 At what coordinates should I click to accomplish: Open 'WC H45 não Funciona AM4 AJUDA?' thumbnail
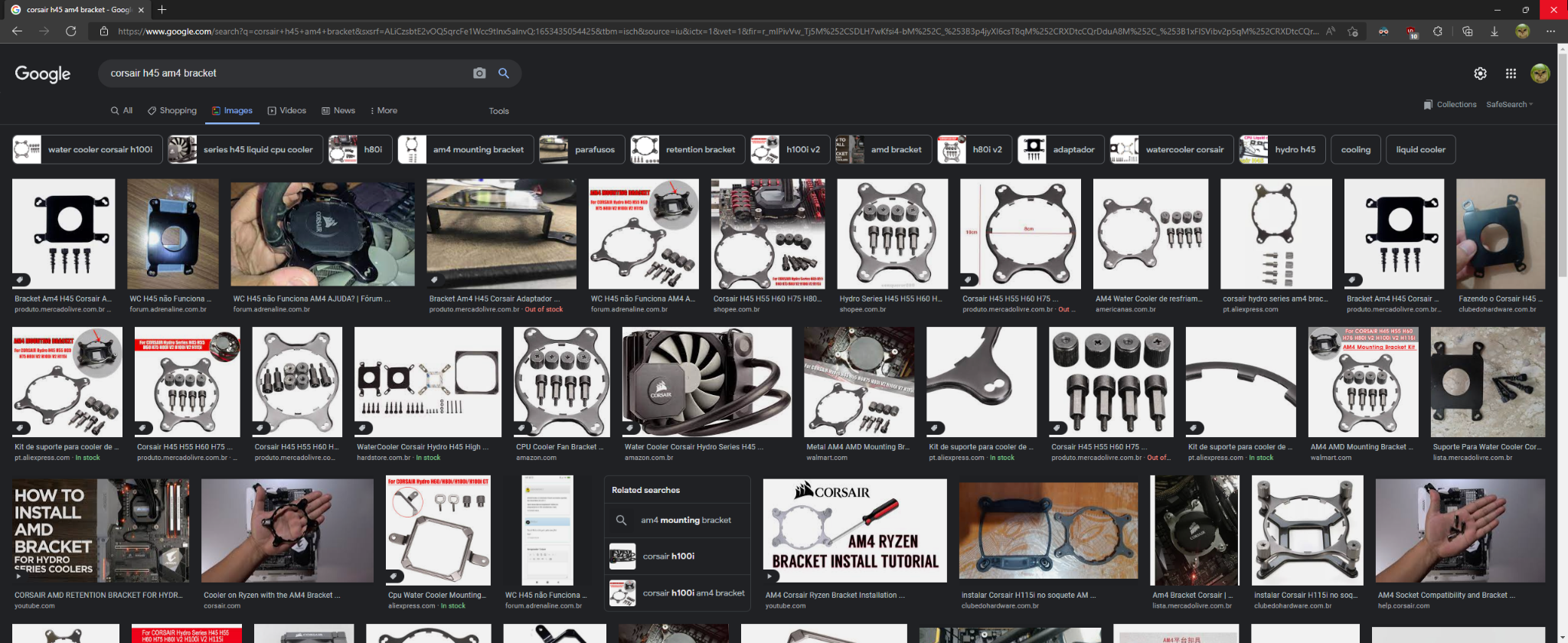pos(322,234)
